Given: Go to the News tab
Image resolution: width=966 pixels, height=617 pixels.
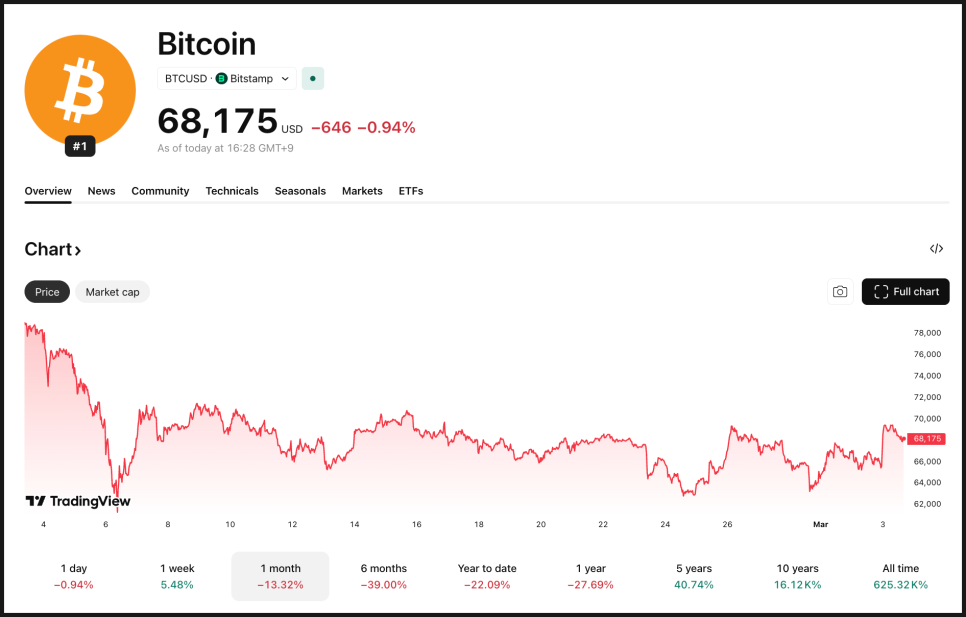Looking at the screenshot, I should (x=101, y=191).
